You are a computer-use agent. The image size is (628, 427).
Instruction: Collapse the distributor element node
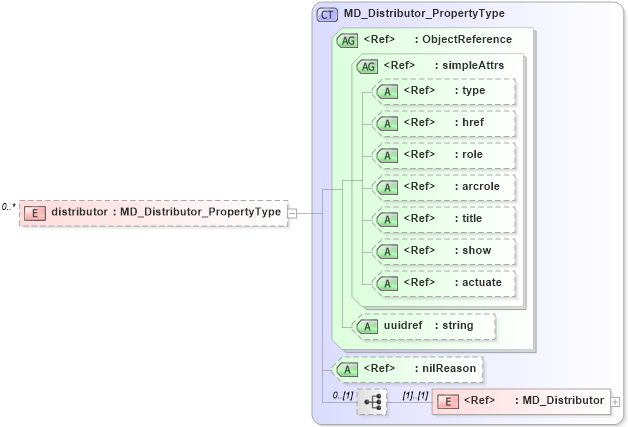[292, 214]
